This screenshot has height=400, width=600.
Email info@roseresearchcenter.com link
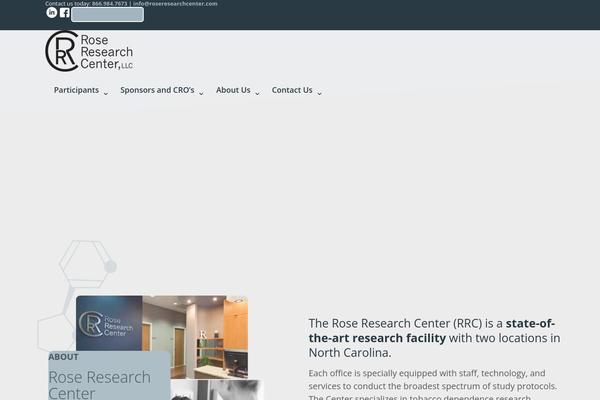point(175,3)
